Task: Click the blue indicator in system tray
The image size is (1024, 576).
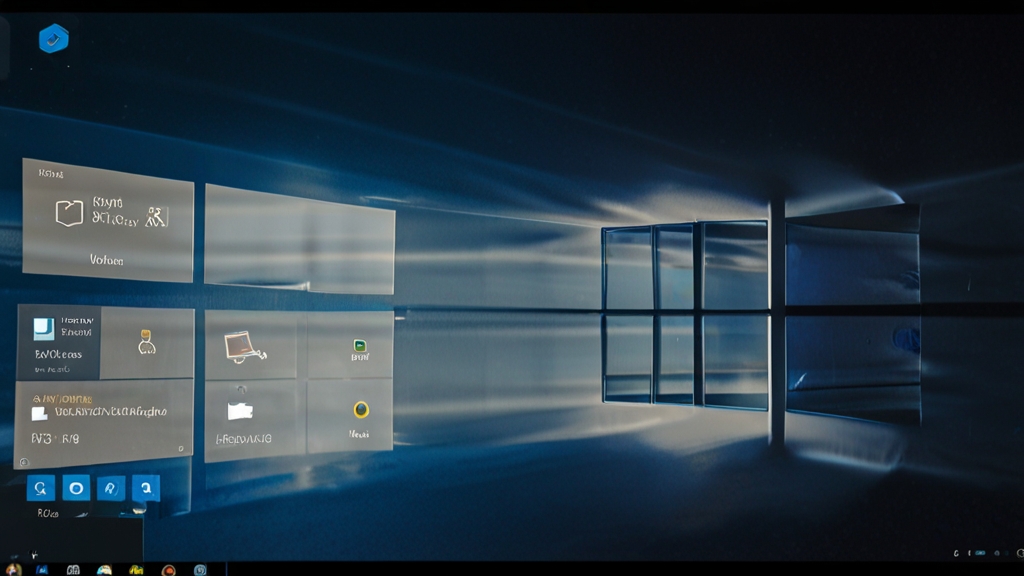Action: 981,553
